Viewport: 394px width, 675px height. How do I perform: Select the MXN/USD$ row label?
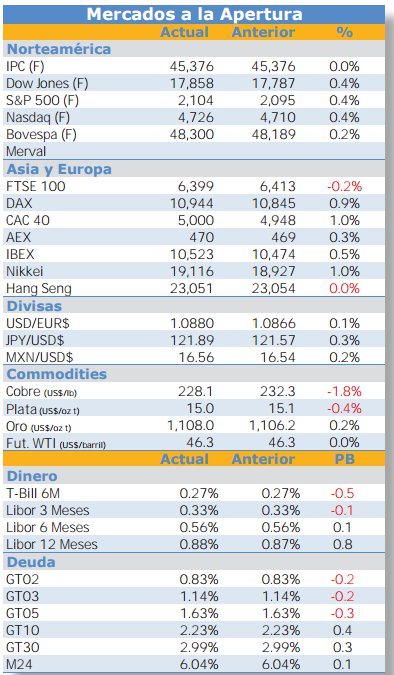[40, 357]
